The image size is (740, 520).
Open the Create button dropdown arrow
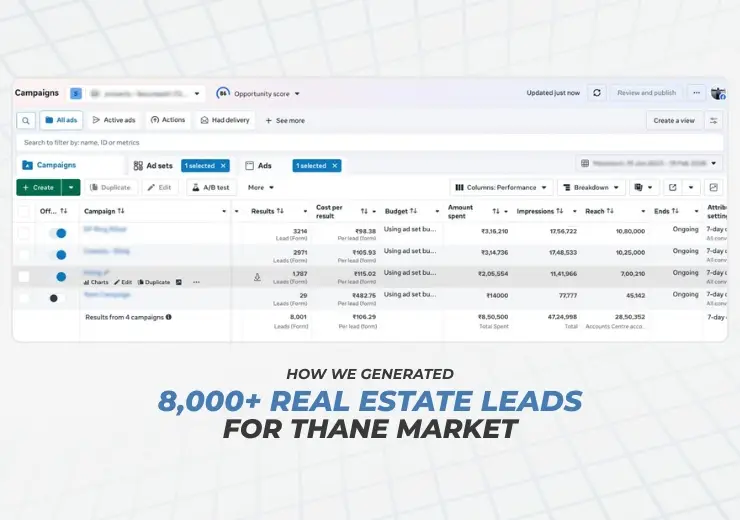[x=71, y=187]
